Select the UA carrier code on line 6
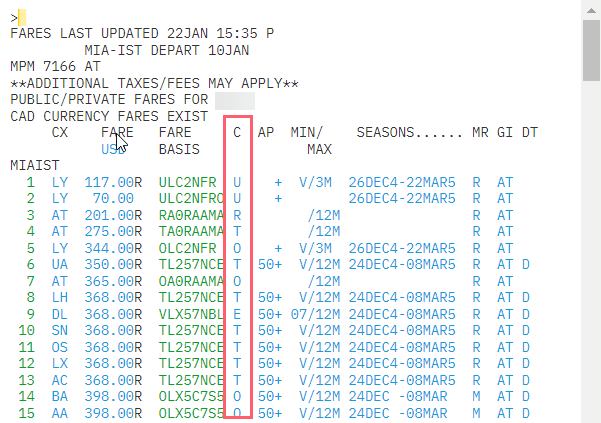Screen dimensions: 601x423 coord(60,263)
